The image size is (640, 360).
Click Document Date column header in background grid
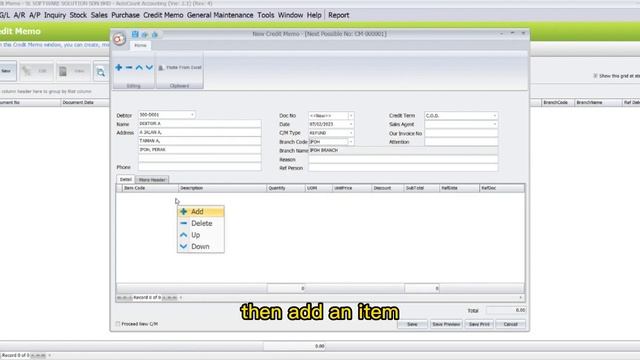pos(85,102)
